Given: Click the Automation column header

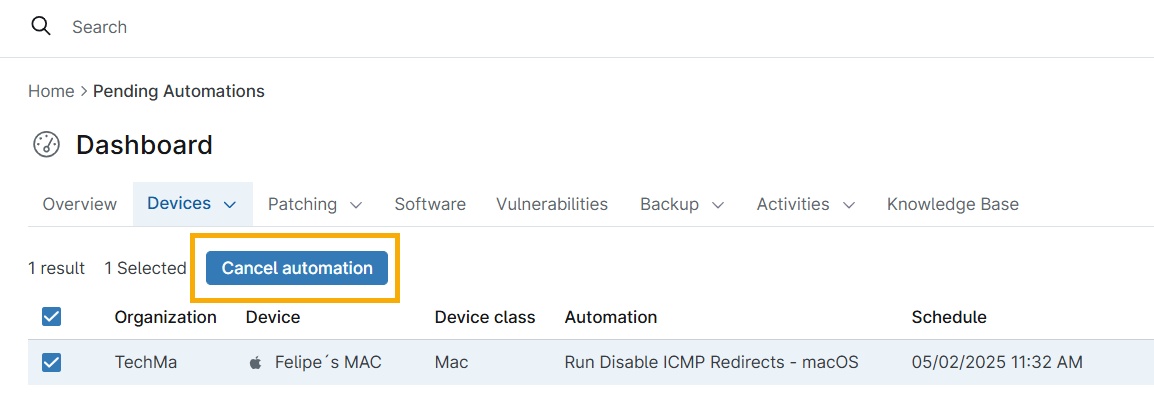Looking at the screenshot, I should [x=611, y=317].
